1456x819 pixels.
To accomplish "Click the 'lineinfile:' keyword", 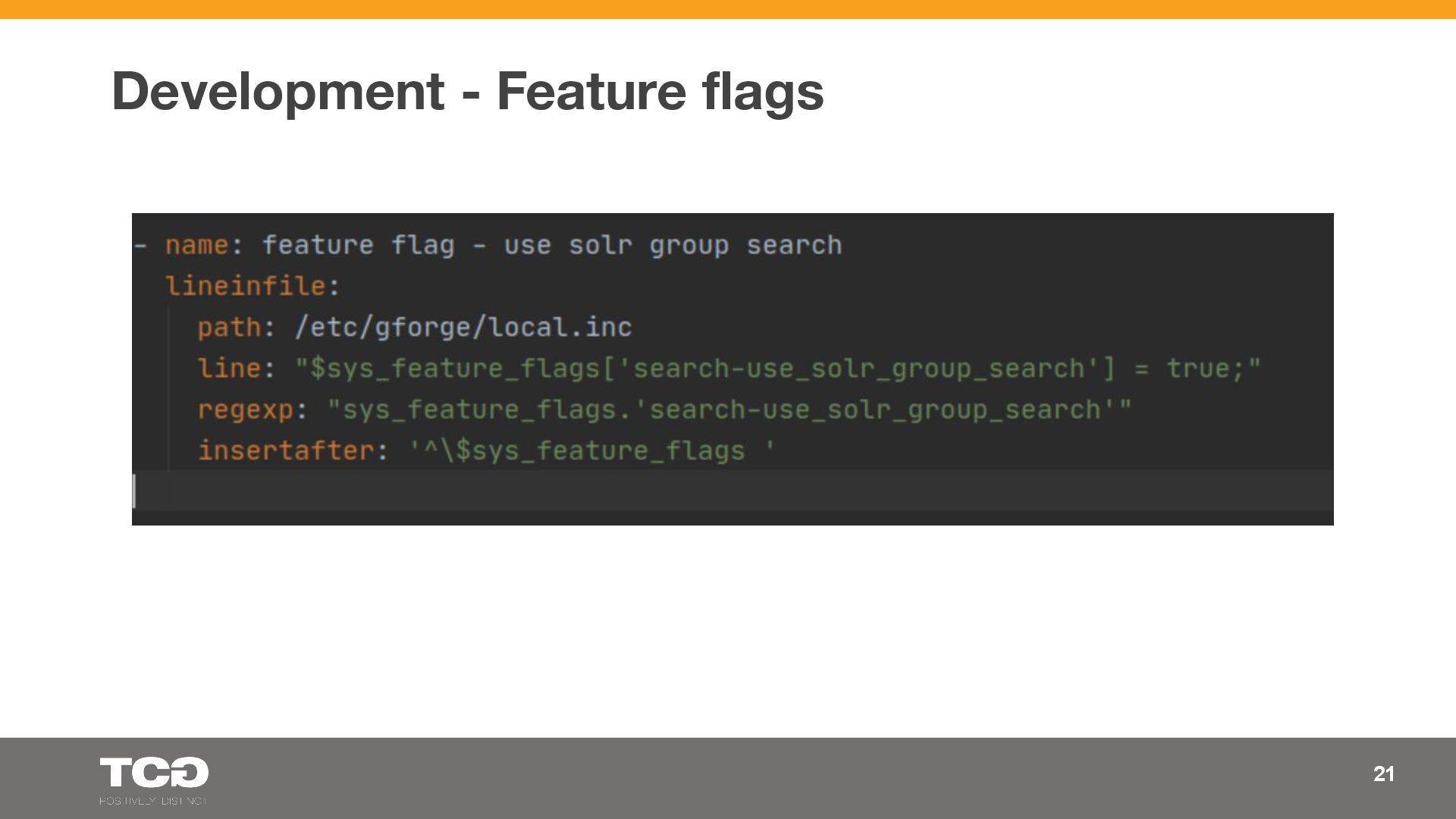I will pyautogui.click(x=253, y=287).
